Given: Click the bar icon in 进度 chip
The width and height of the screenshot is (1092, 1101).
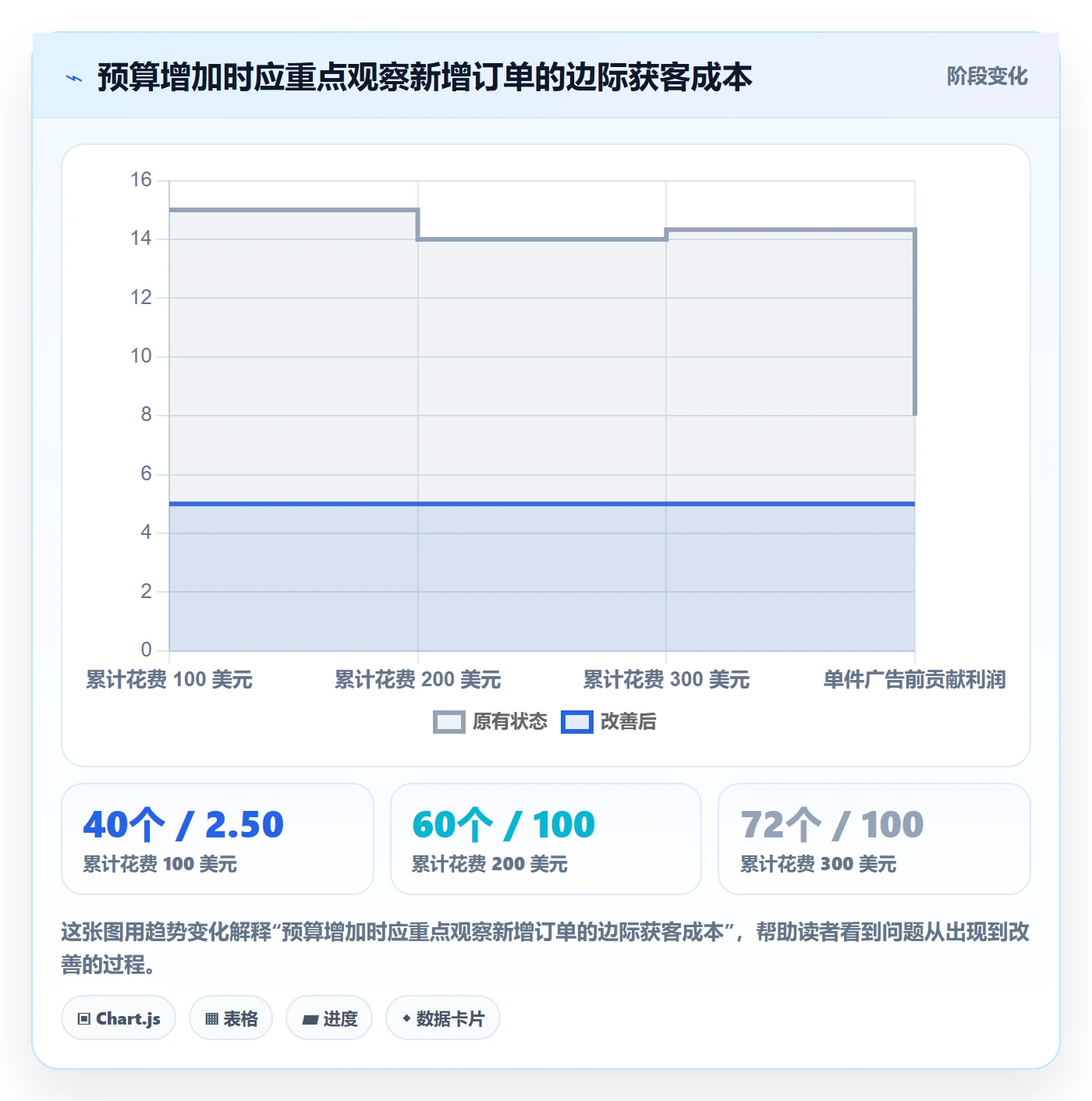Looking at the screenshot, I should pos(310,1019).
